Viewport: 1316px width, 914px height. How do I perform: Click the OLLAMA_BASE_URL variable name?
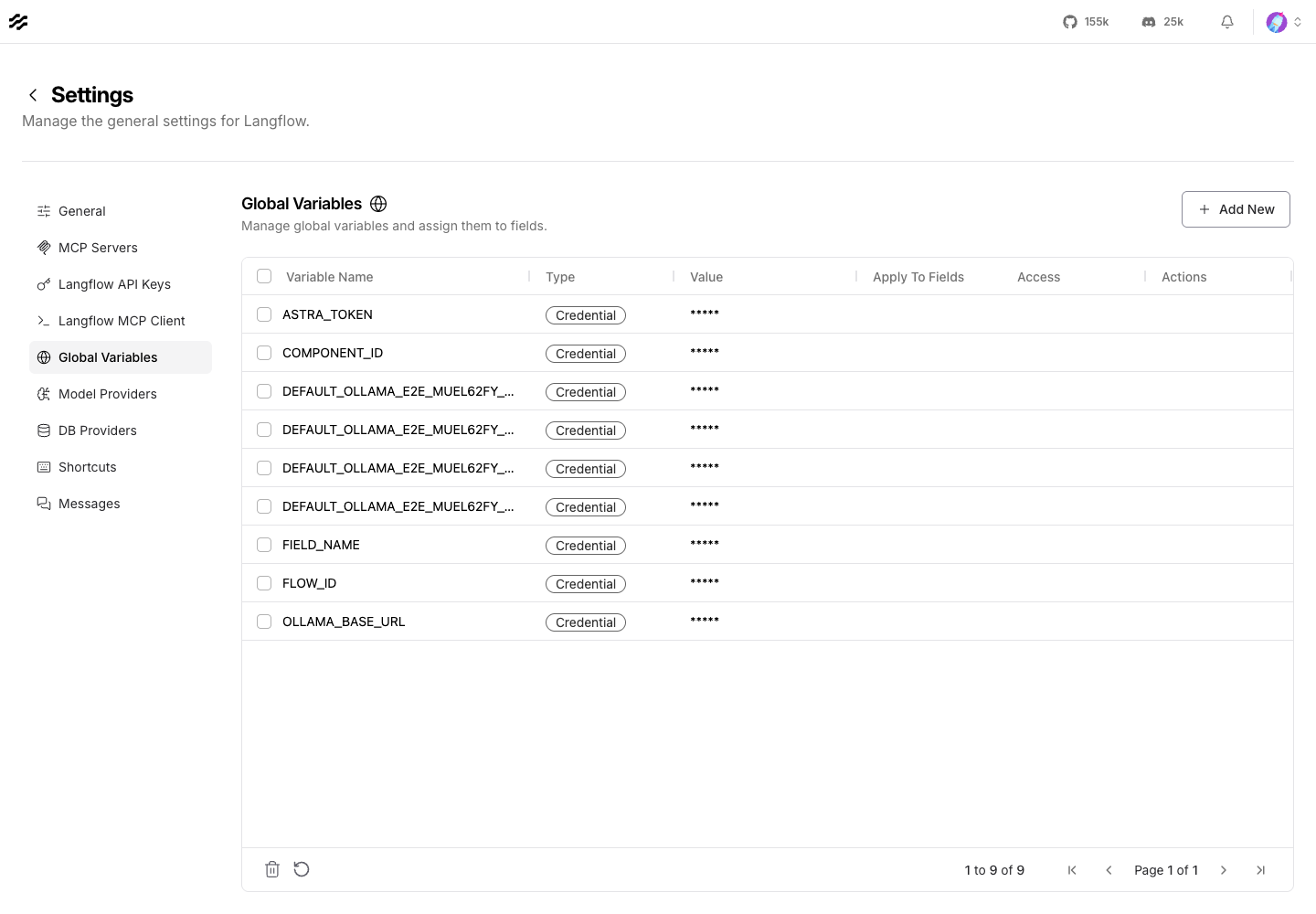(344, 622)
